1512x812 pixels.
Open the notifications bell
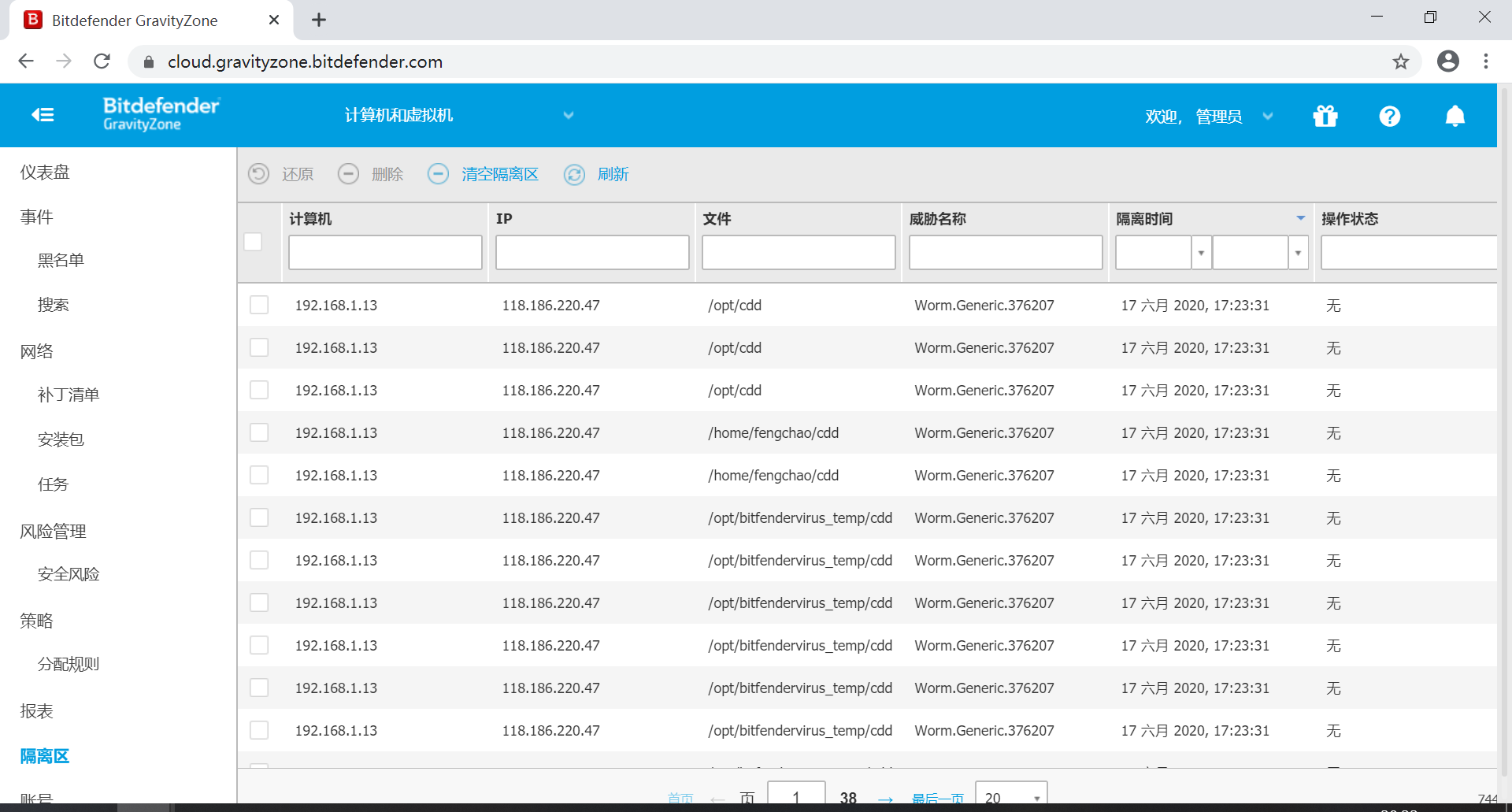1455,116
